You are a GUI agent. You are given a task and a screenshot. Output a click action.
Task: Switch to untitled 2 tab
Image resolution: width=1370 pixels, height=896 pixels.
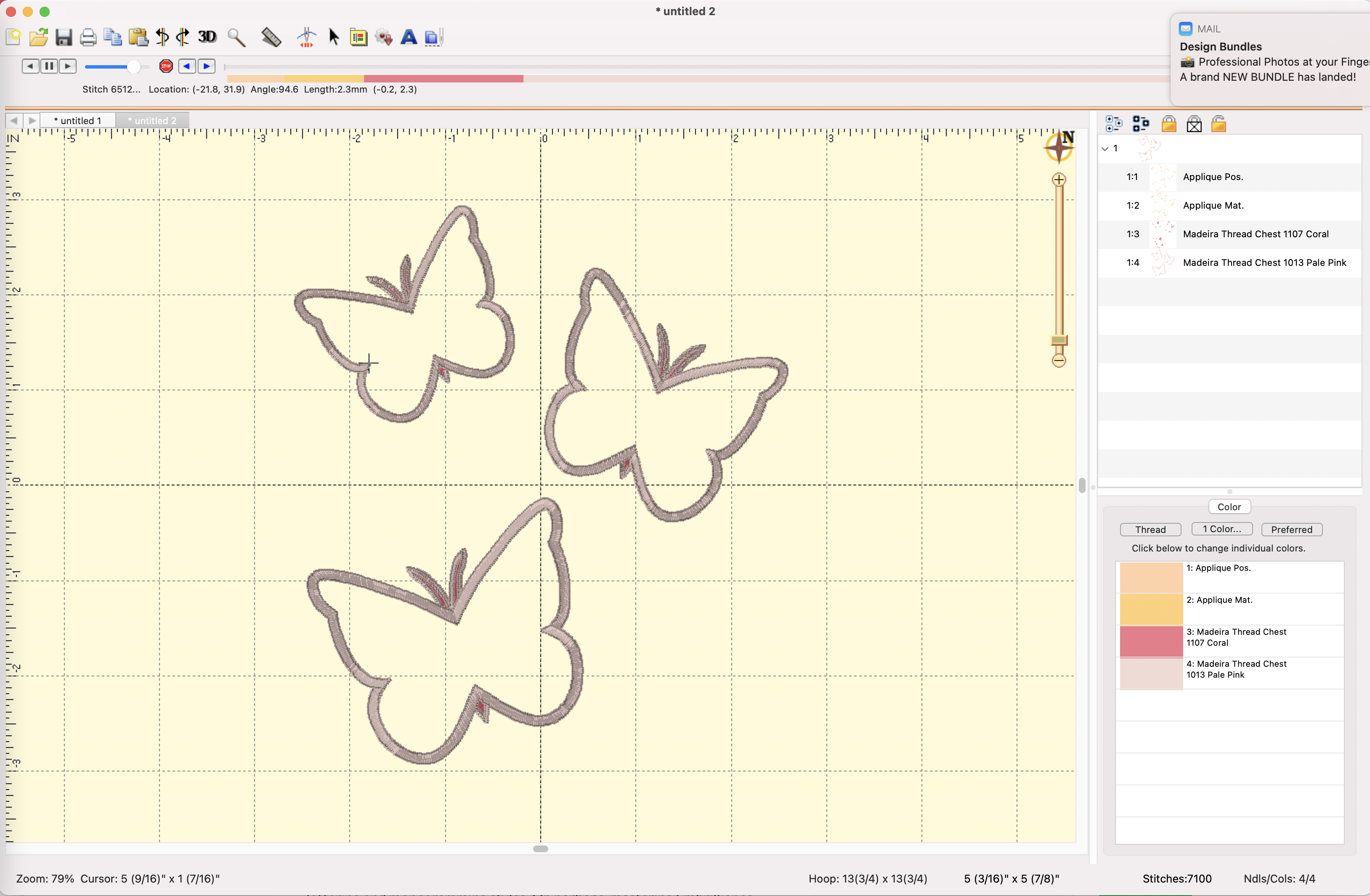click(x=153, y=120)
